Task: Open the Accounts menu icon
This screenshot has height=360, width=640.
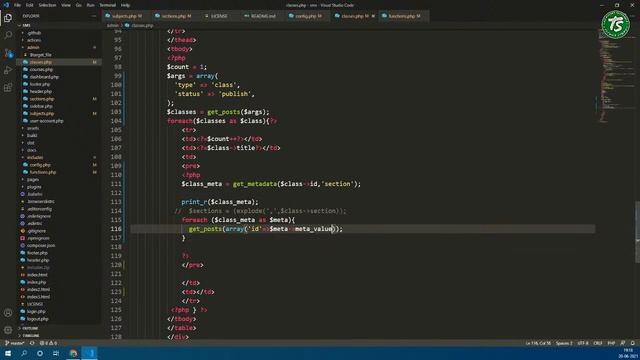Action: (x=8, y=313)
